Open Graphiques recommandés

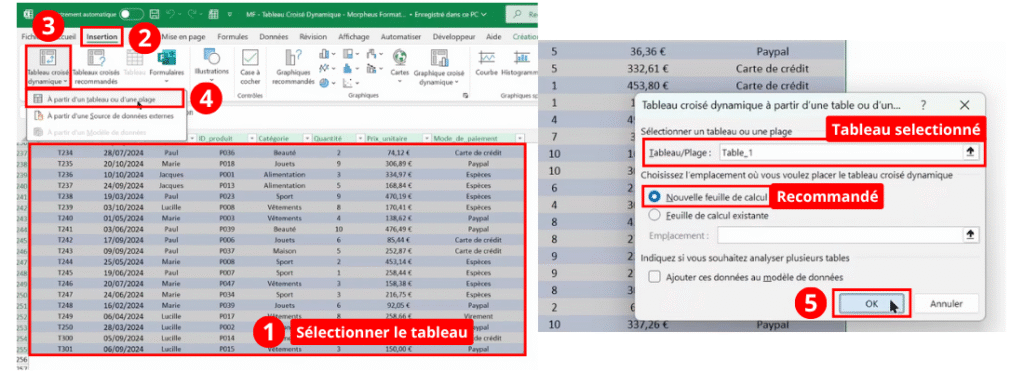pyautogui.click(x=293, y=67)
